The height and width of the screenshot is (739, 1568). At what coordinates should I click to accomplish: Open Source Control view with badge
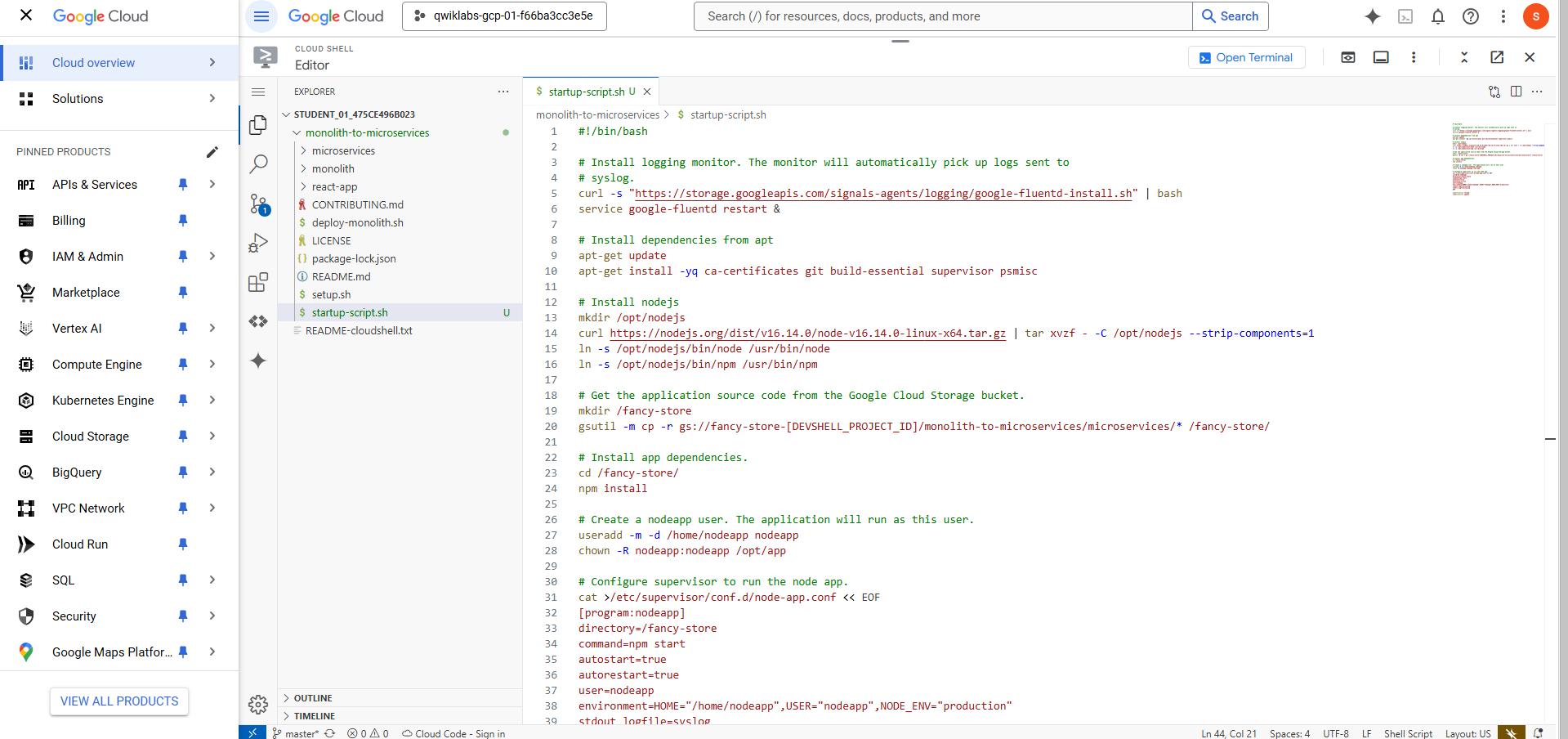259,204
